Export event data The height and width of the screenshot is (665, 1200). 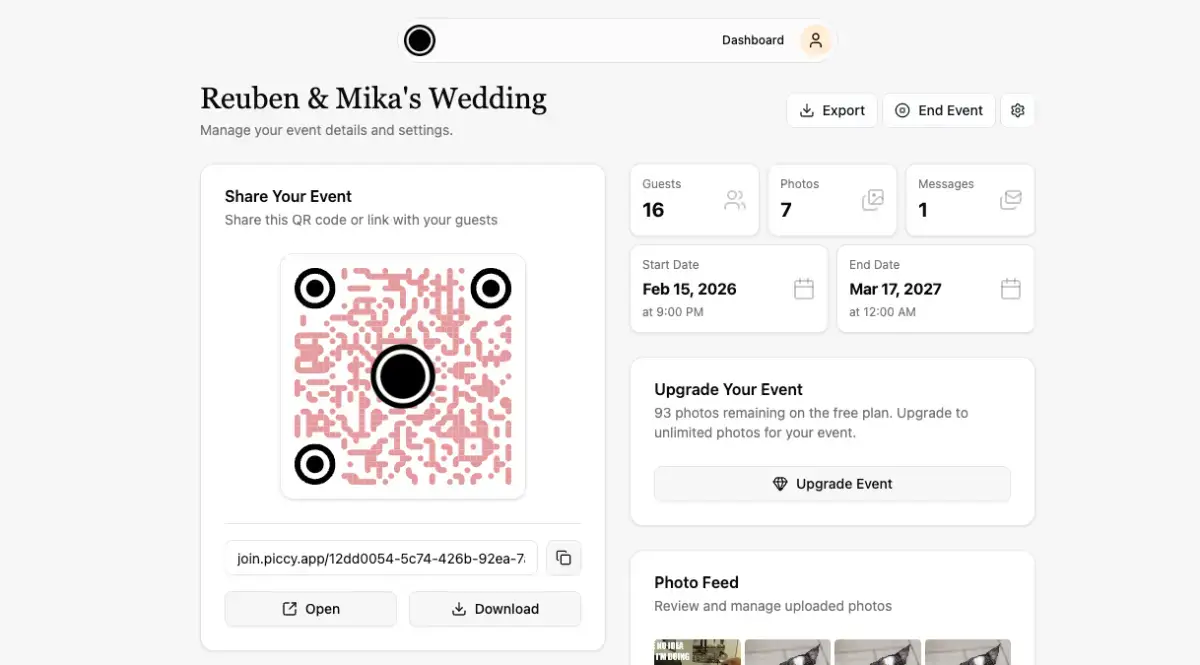pyautogui.click(x=832, y=110)
